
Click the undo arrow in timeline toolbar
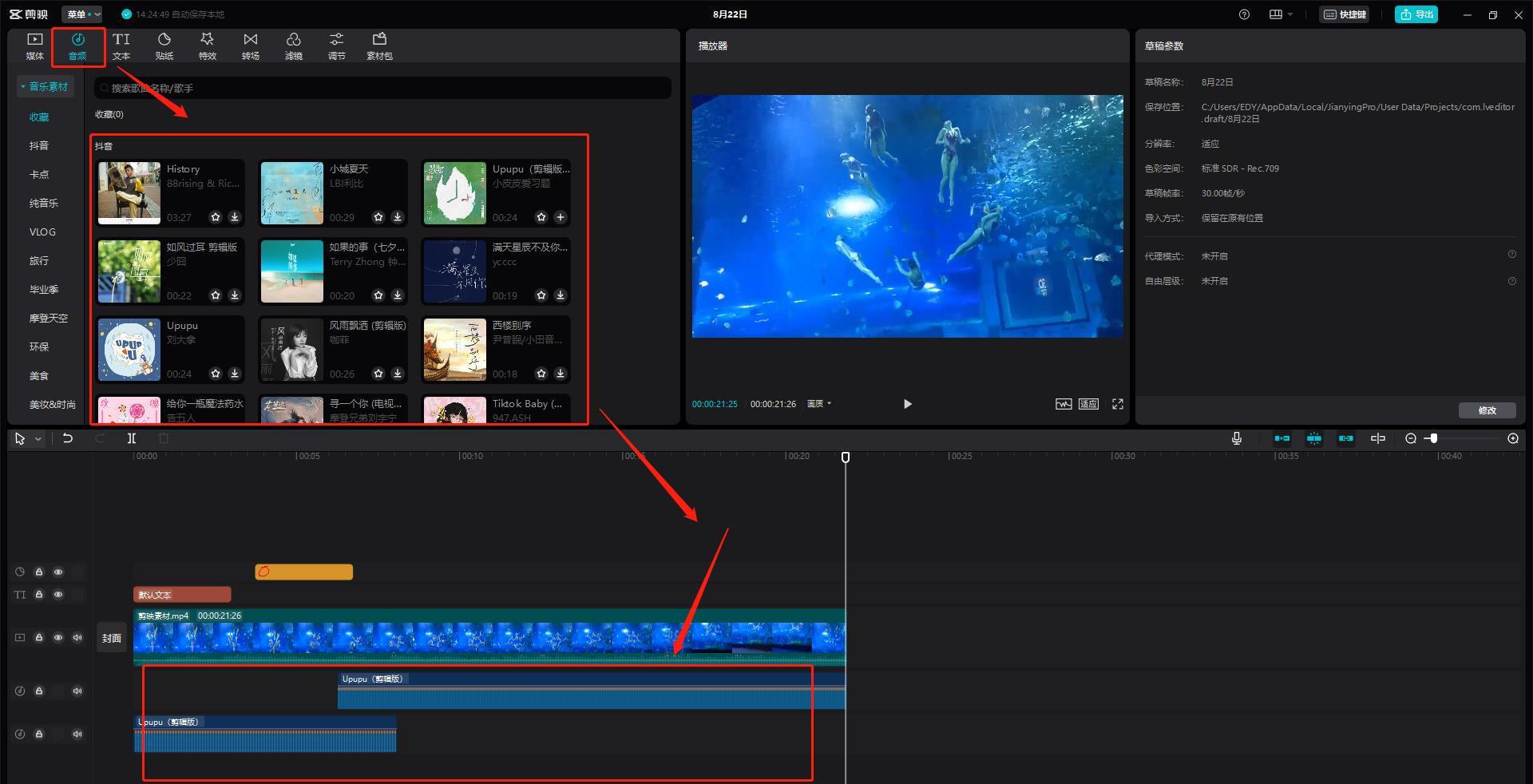point(68,438)
